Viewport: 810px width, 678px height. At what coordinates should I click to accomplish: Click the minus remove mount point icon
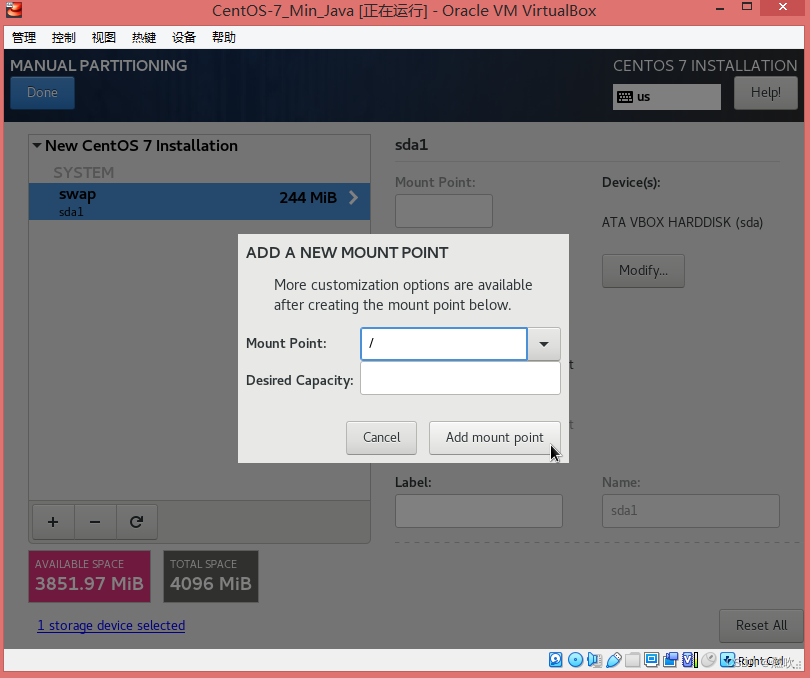click(x=95, y=522)
